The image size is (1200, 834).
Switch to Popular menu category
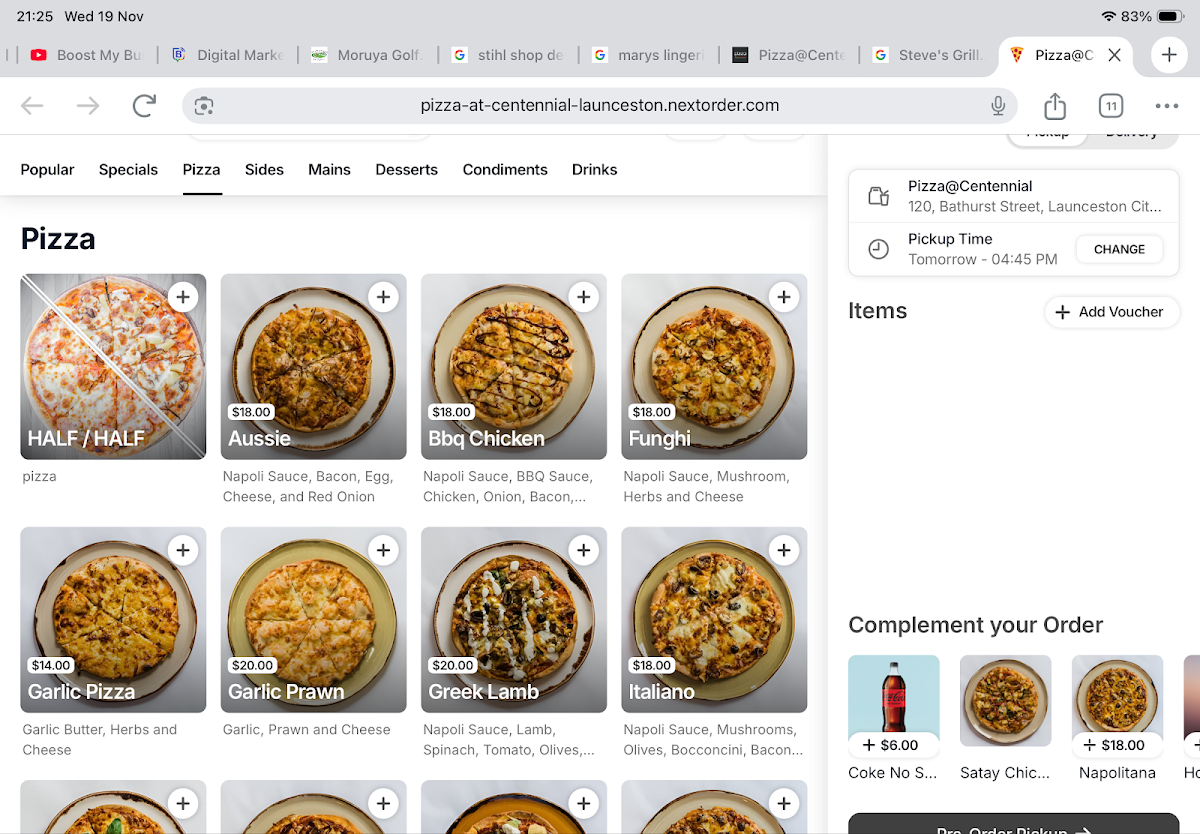click(47, 170)
